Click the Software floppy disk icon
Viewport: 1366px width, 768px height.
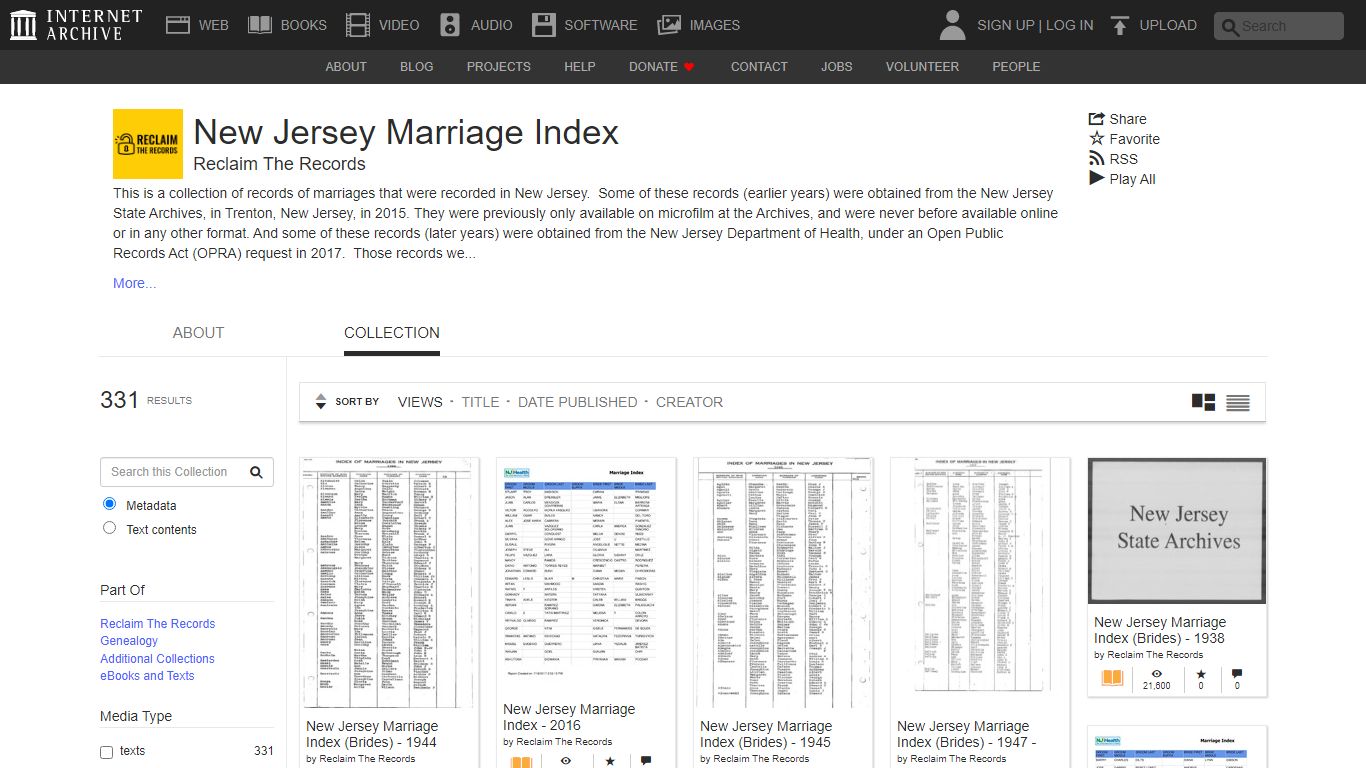(543, 25)
